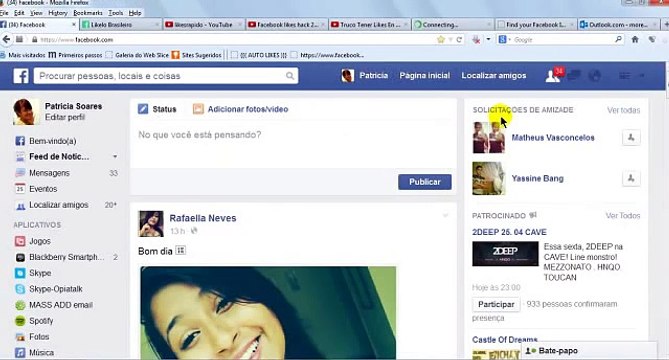Click the status box No que você está pensando

pyautogui.click(x=293, y=144)
